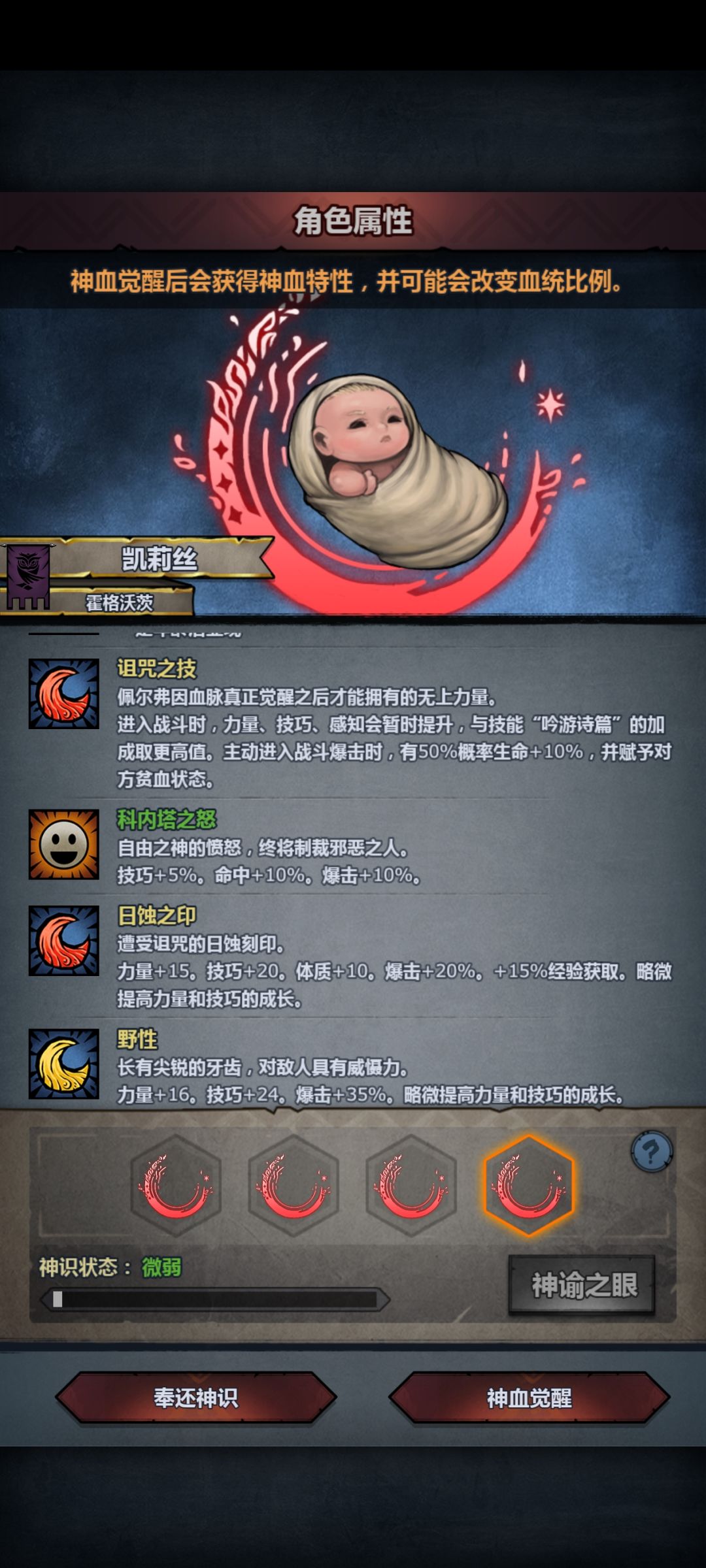
Task: Click the 神识状态 progress bar
Action: click(x=216, y=1300)
